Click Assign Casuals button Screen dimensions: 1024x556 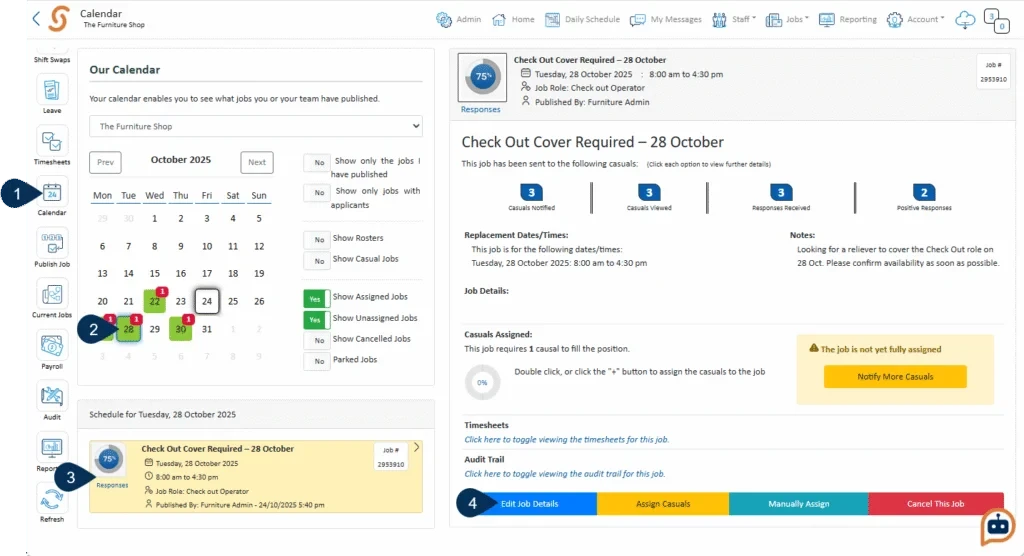pos(663,504)
